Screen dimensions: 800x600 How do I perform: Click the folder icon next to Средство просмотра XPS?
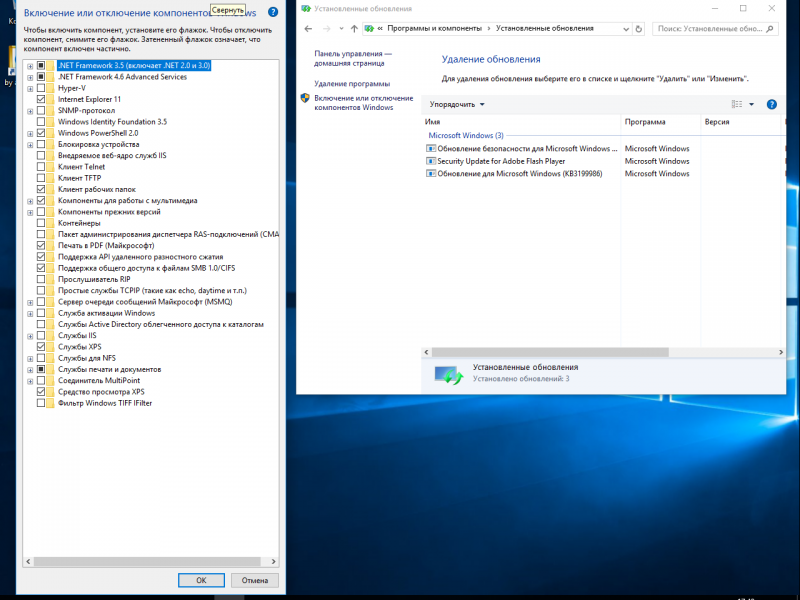(51, 391)
